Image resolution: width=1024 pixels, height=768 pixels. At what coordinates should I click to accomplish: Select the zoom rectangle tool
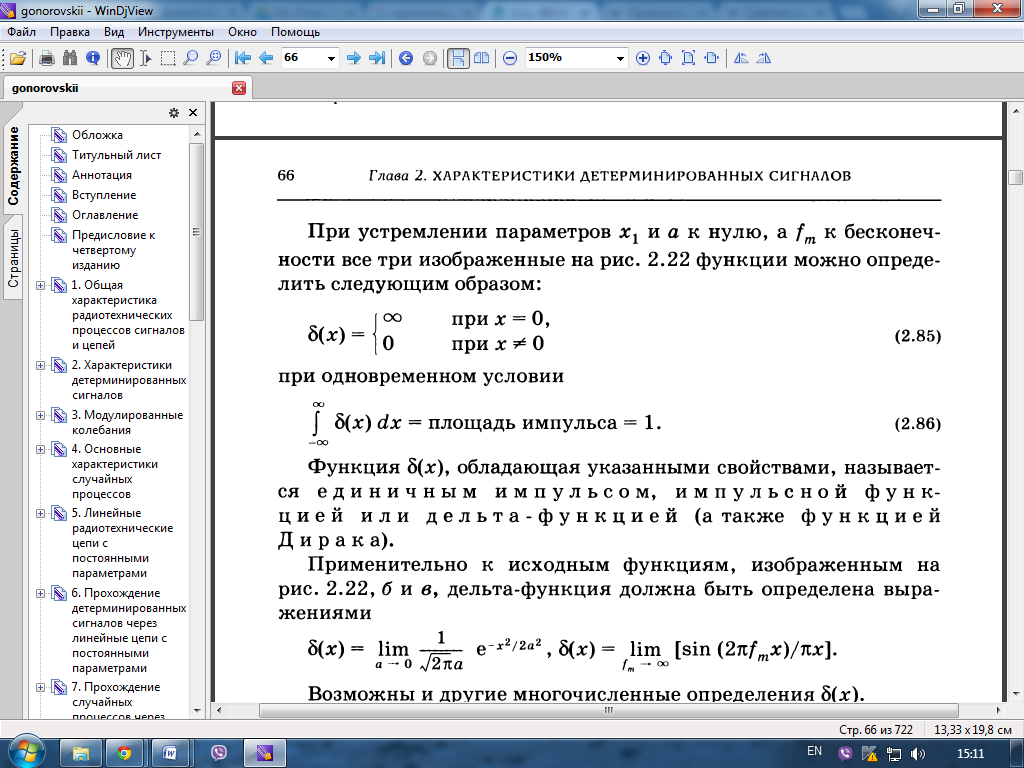click(x=214, y=58)
